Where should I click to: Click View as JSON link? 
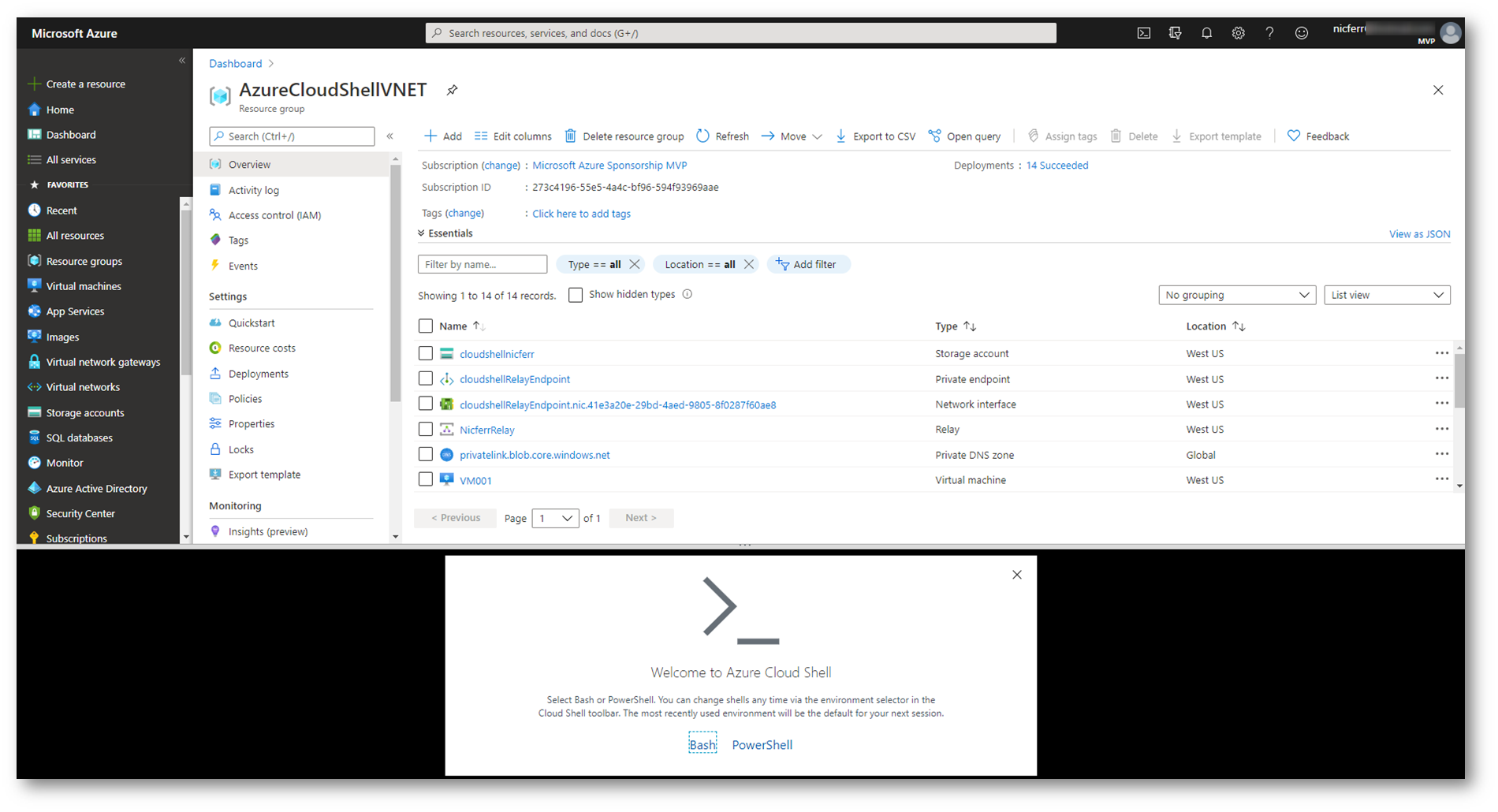(1419, 234)
